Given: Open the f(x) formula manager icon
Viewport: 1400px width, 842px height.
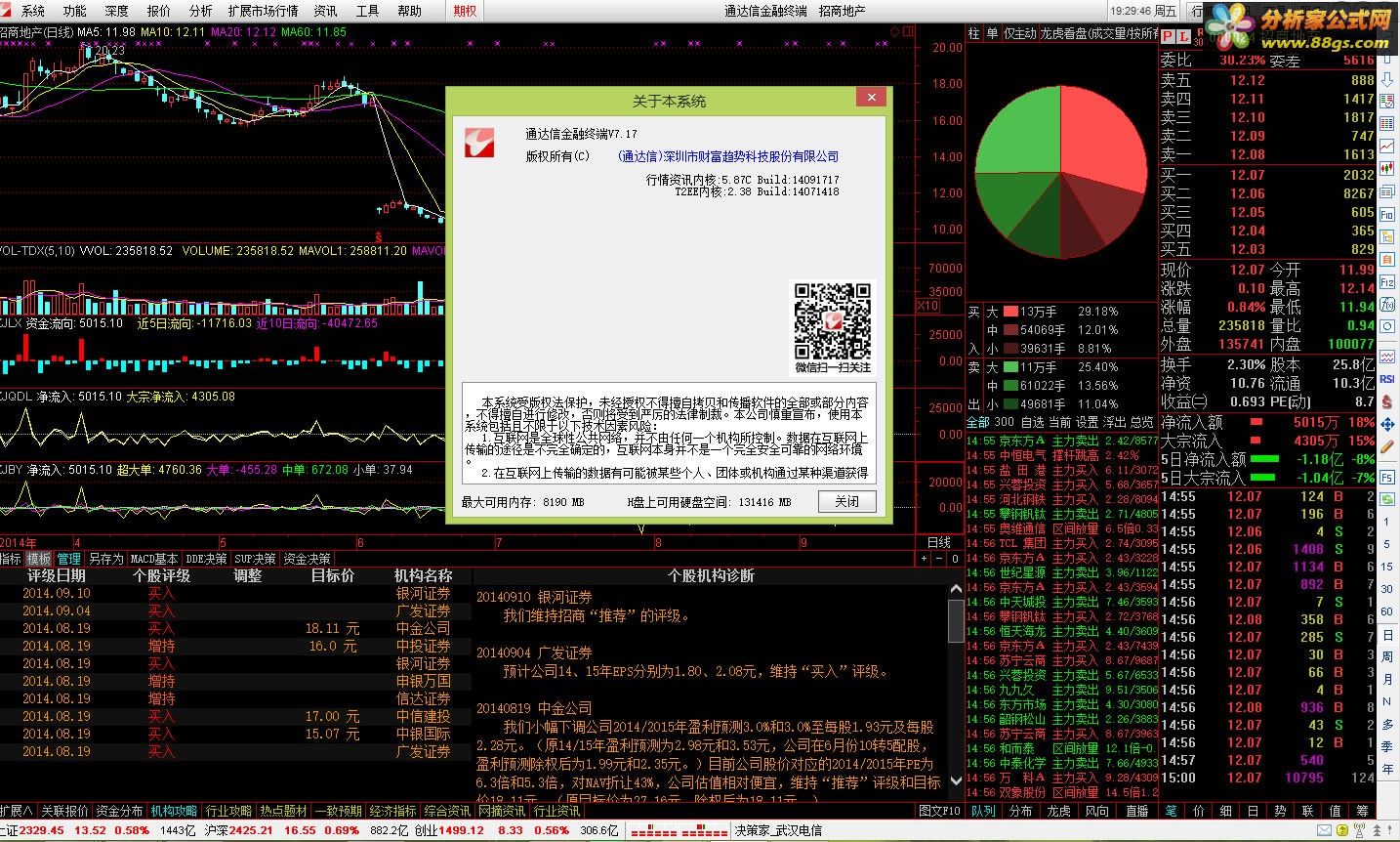Looking at the screenshot, I should [x=1387, y=304].
